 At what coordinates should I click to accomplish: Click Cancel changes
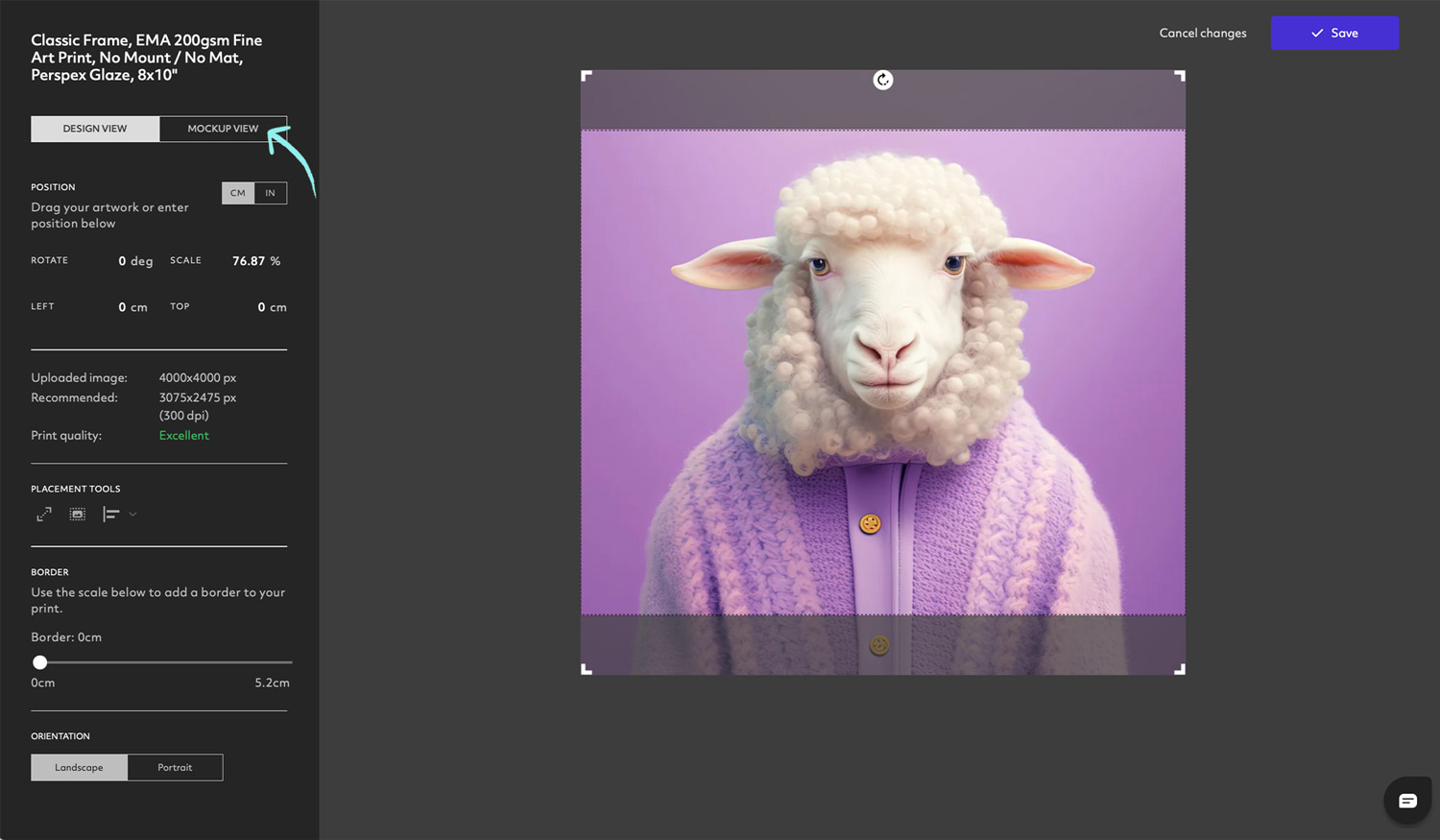(1202, 33)
